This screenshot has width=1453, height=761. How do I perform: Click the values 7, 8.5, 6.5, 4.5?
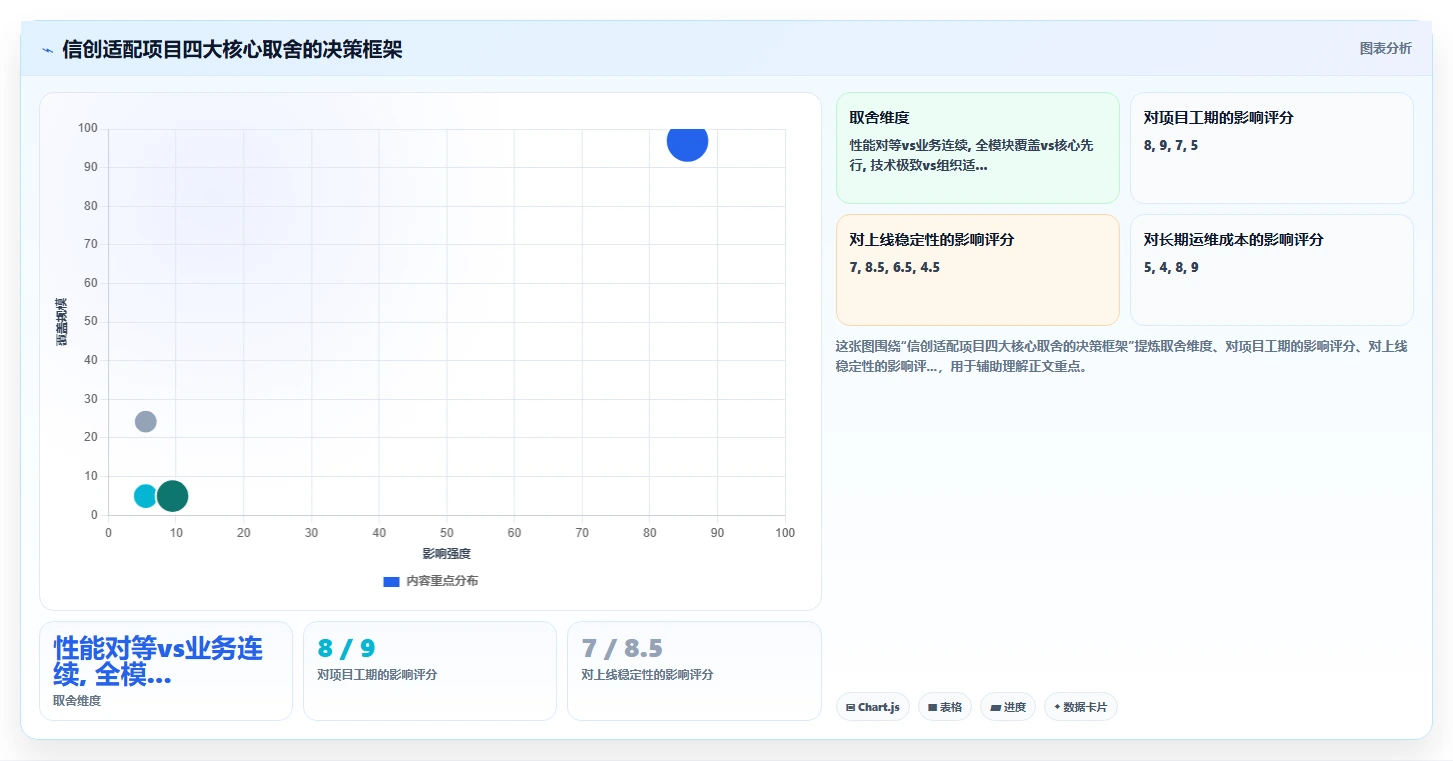895,267
